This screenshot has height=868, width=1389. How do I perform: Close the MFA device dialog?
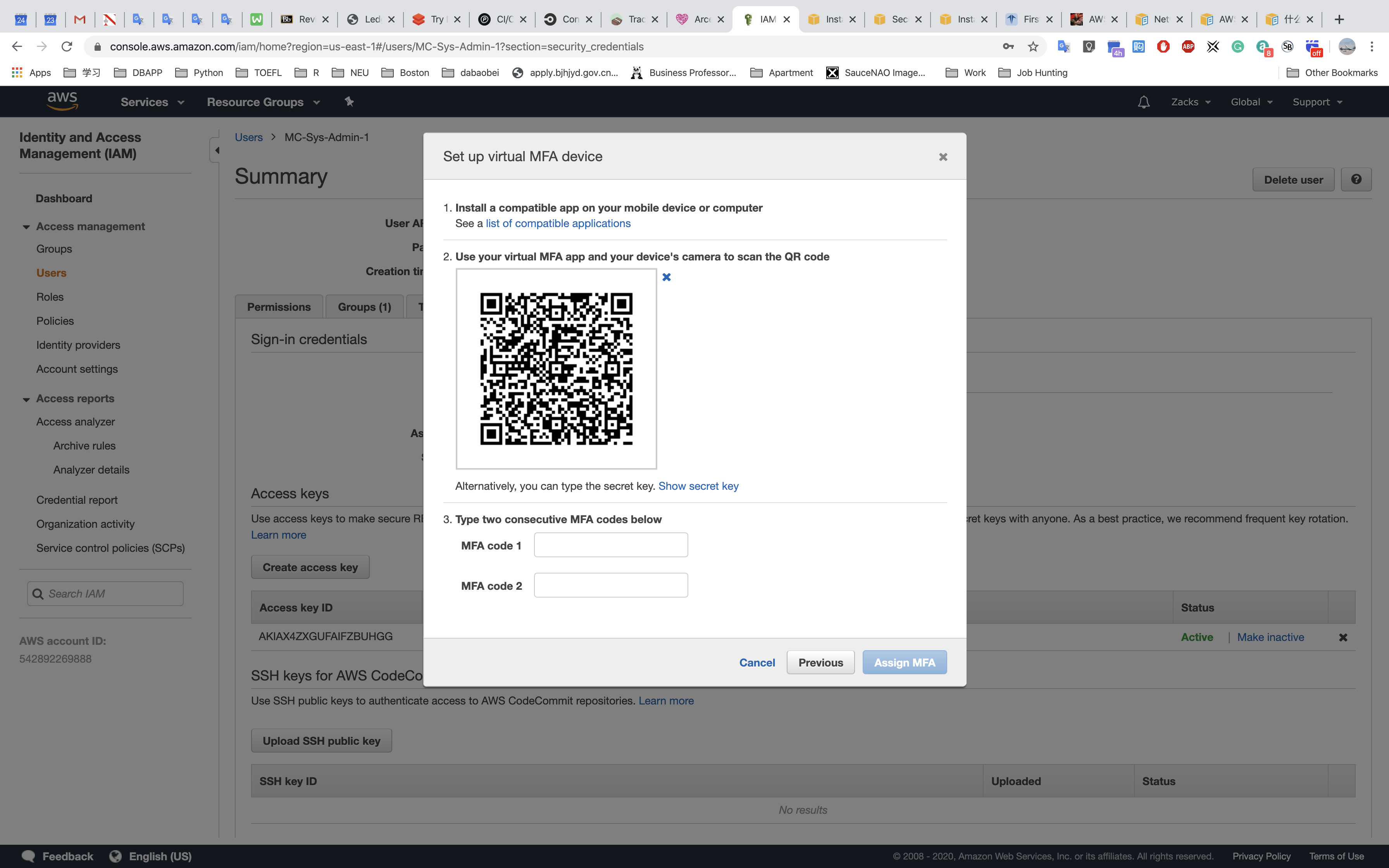pos(943,157)
